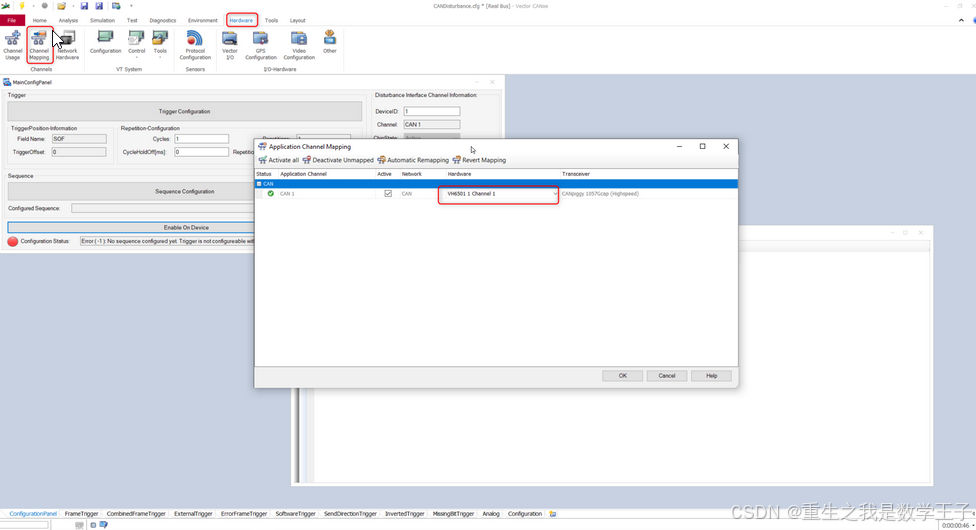976x530 pixels.
Task: Click Trigger Configuration button in MainConfigPanel
Action: pyautogui.click(x=184, y=111)
